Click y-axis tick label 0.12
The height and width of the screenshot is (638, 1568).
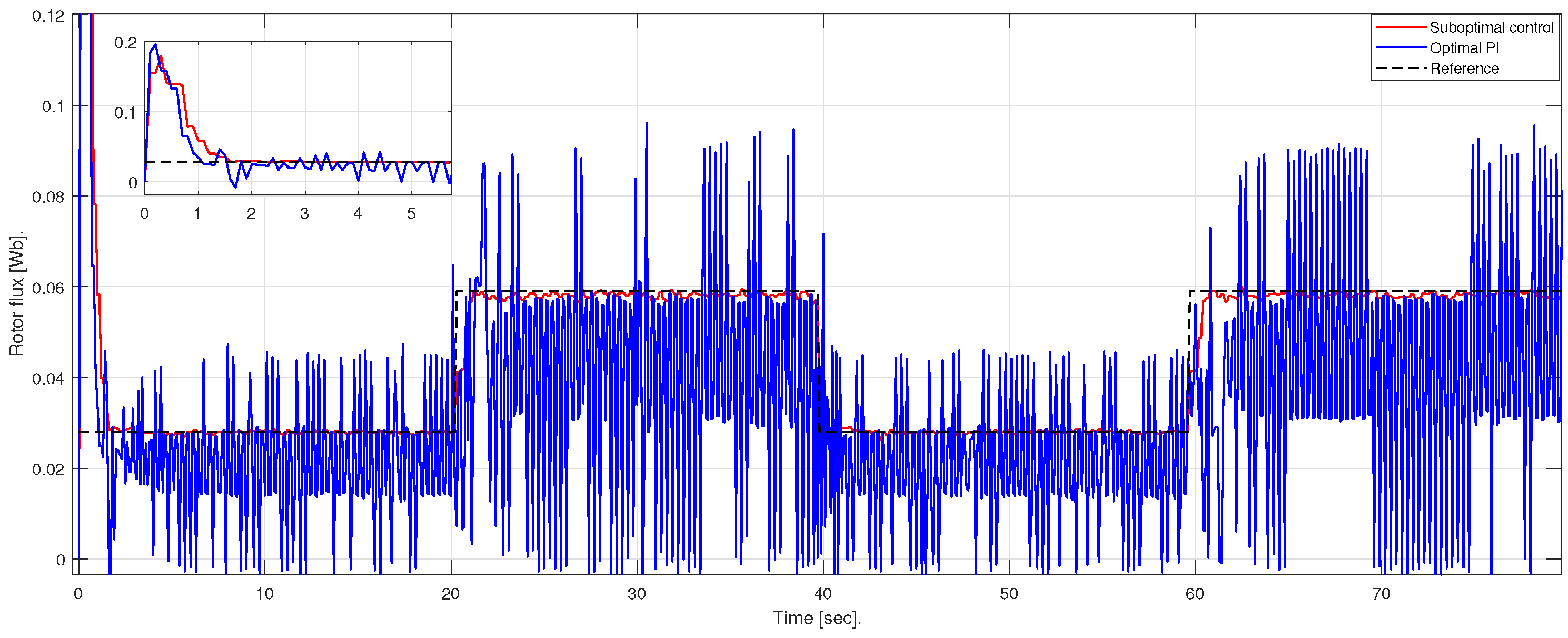(x=48, y=16)
